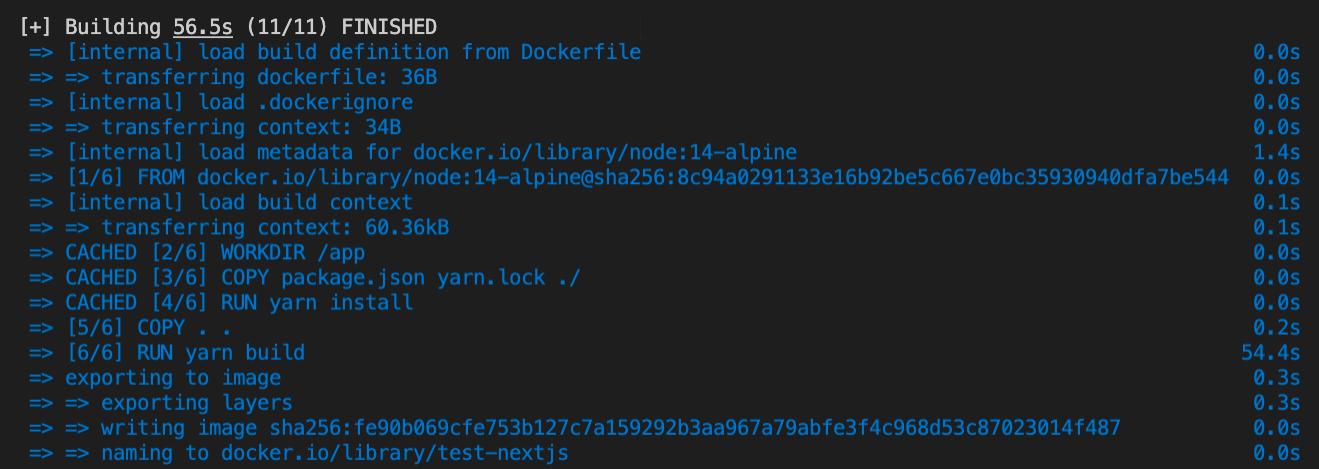This screenshot has width=1319, height=469.
Task: Click the 'CACHED [4/6] RUN yarn install' step
Action: pos(239,302)
